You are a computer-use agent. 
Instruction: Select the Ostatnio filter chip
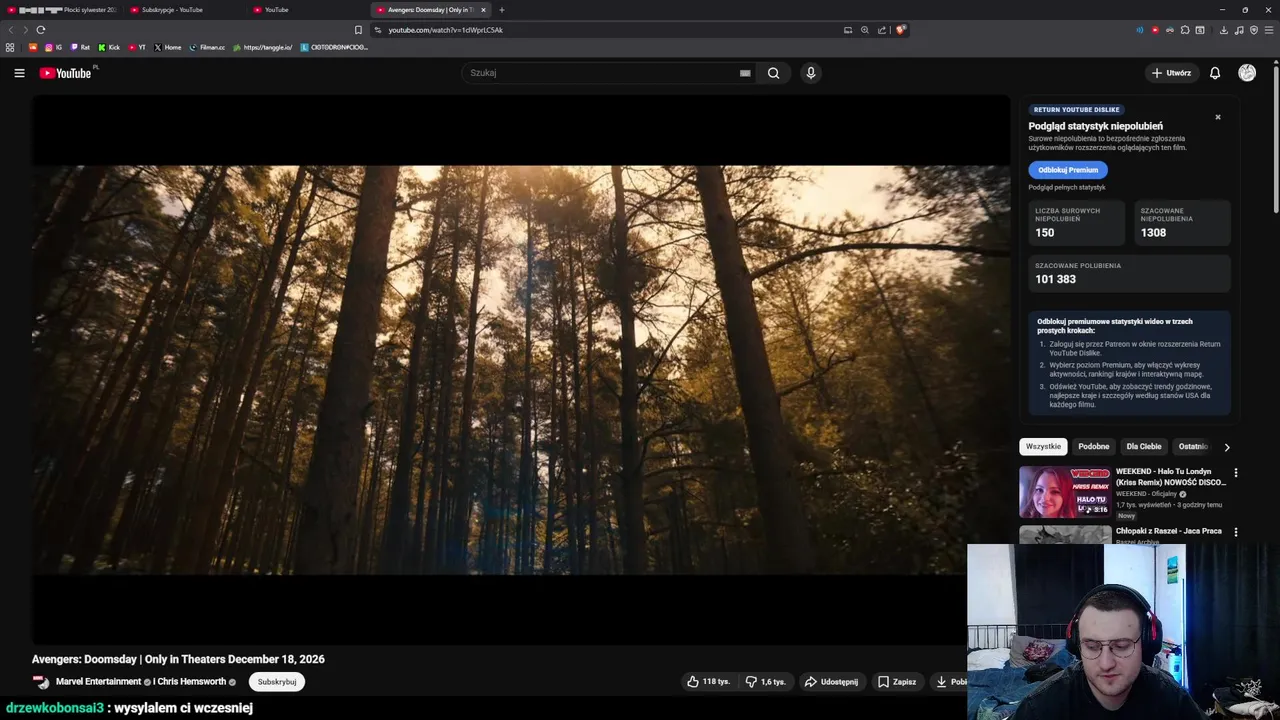pyautogui.click(x=1192, y=447)
